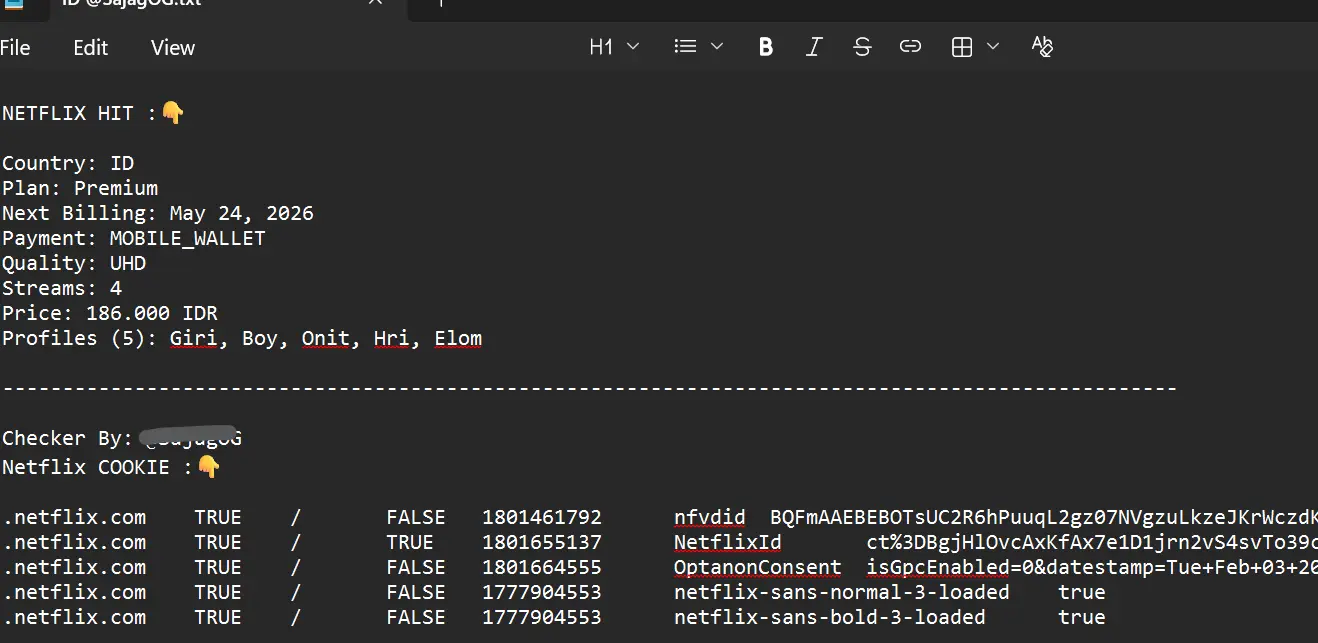Click the profile name "Giri"
The image size is (1318, 643).
(x=194, y=338)
